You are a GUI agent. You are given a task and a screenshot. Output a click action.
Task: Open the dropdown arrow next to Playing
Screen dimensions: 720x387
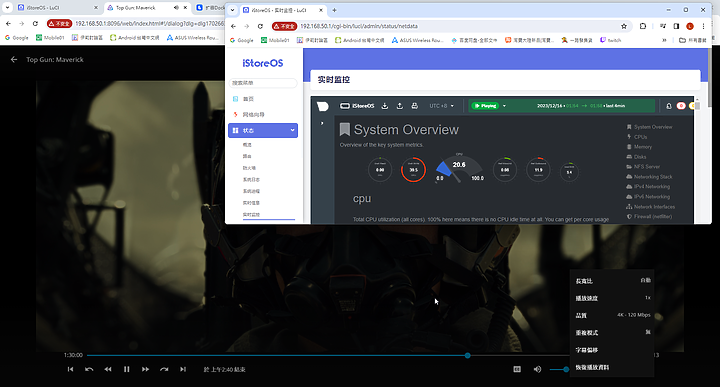coord(504,106)
